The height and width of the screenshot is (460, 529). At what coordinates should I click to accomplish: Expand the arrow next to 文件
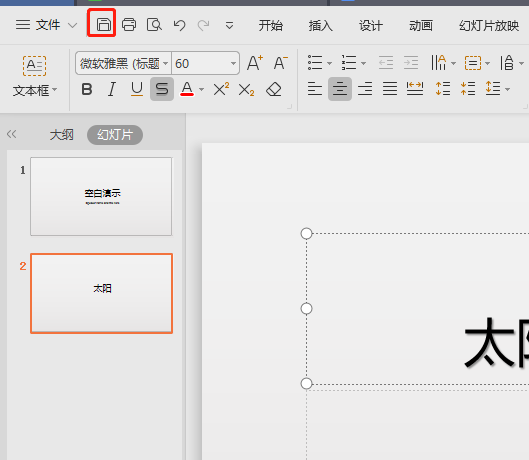pos(72,25)
